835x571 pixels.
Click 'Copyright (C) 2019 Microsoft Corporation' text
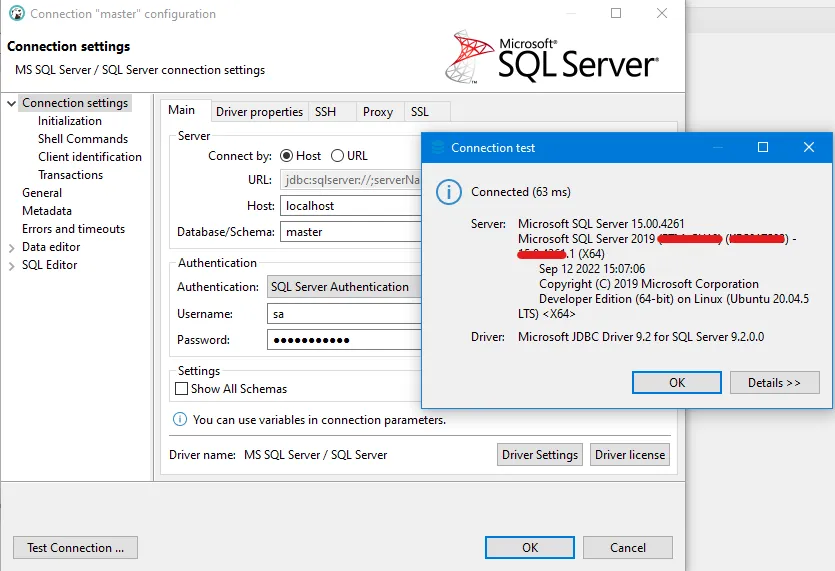pyautogui.click(x=649, y=284)
